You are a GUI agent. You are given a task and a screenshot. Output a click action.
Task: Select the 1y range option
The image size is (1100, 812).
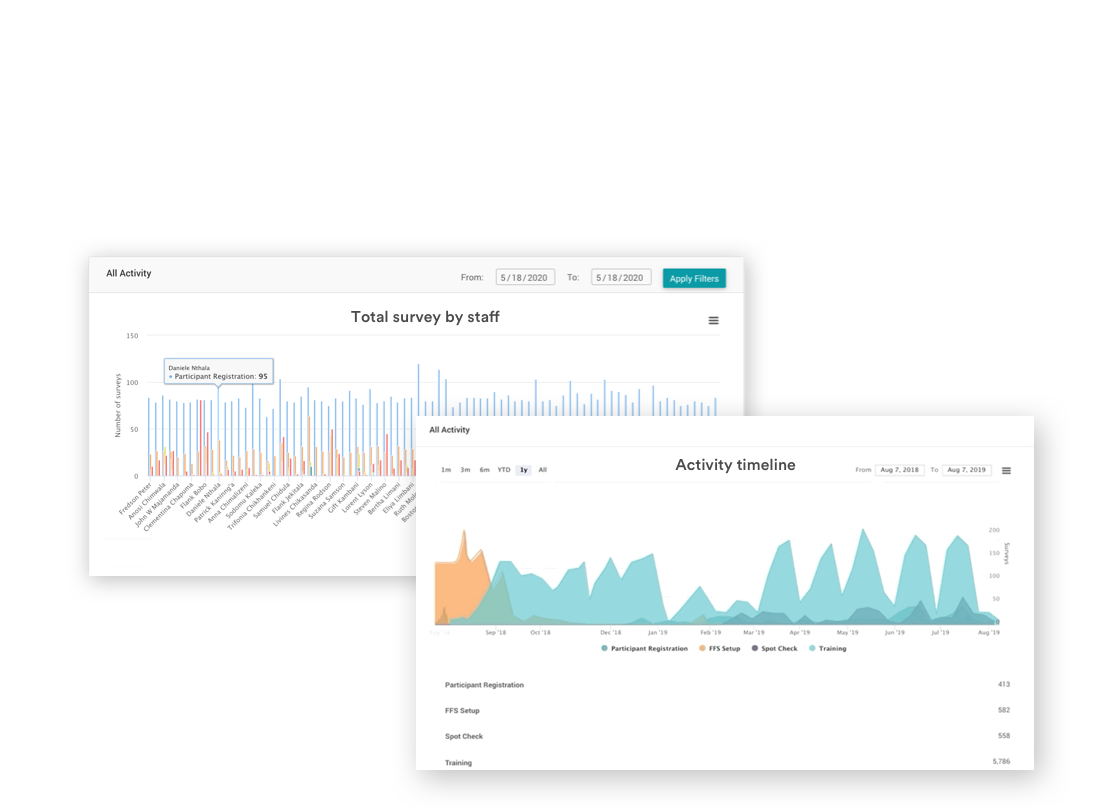coord(523,470)
